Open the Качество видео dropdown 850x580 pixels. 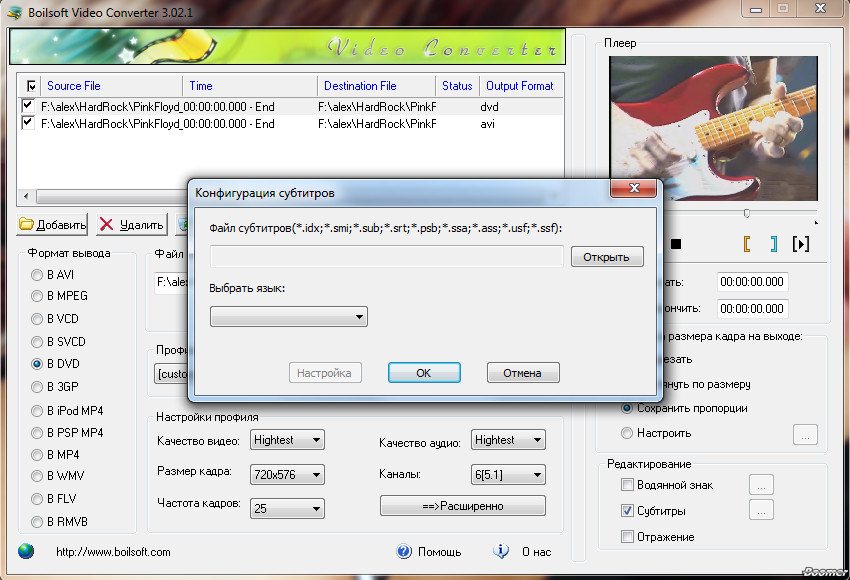coord(287,440)
